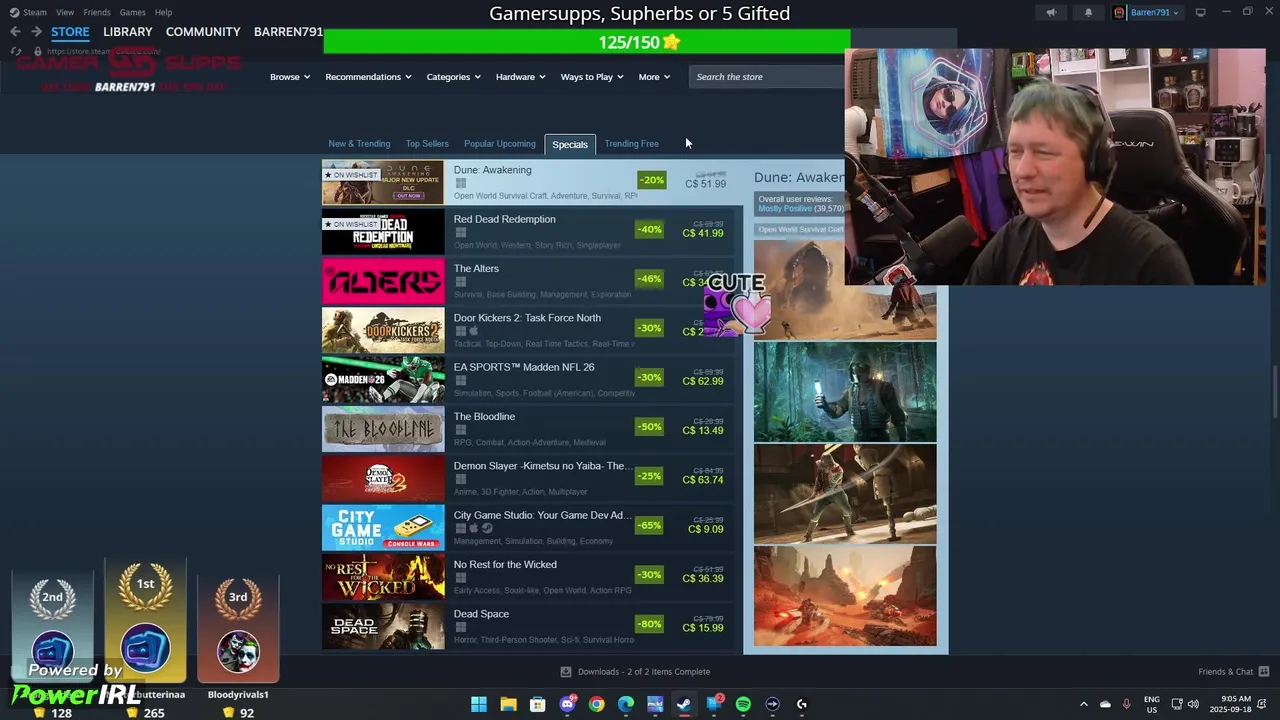Open Google Chrome from the taskbar
Viewport: 1280px width, 720px height.
click(x=597, y=704)
